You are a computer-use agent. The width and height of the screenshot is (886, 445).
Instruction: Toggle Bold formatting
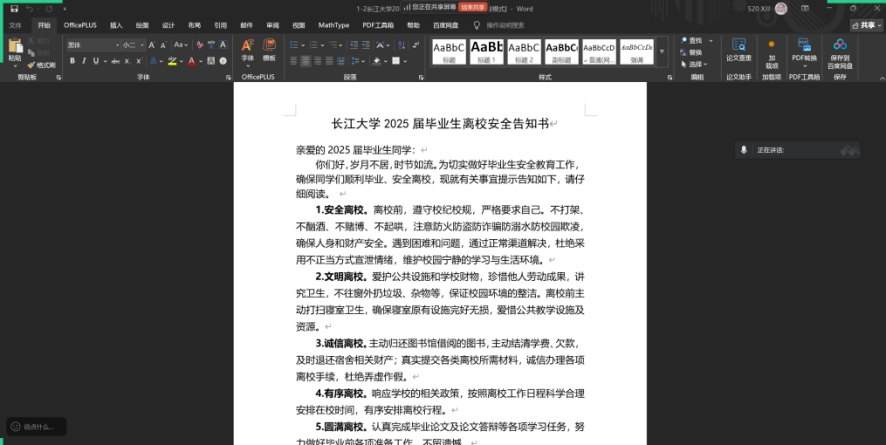click(72, 62)
